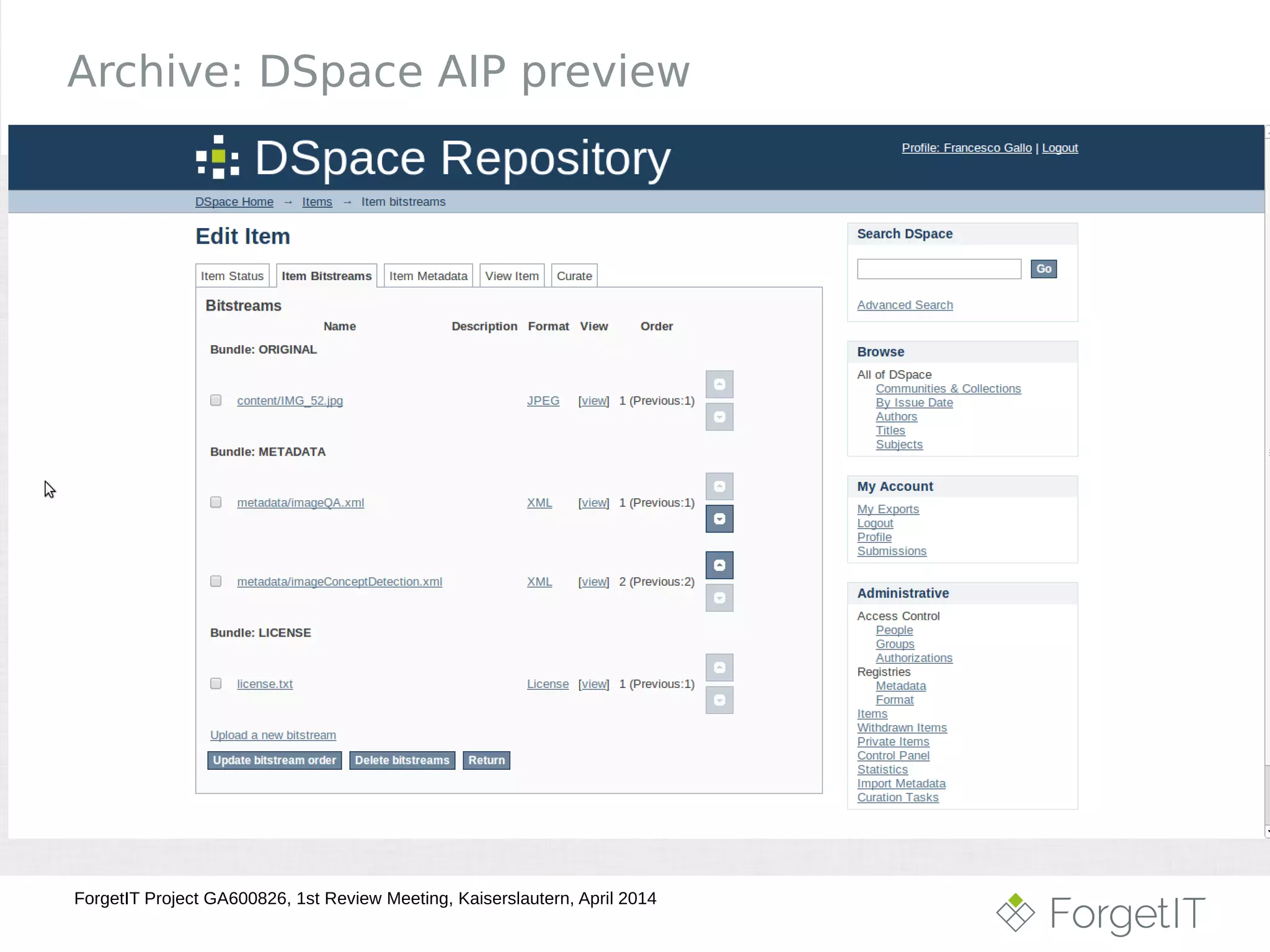View the license.txt bitstream
This screenshot has width=1270, height=952.
point(593,684)
